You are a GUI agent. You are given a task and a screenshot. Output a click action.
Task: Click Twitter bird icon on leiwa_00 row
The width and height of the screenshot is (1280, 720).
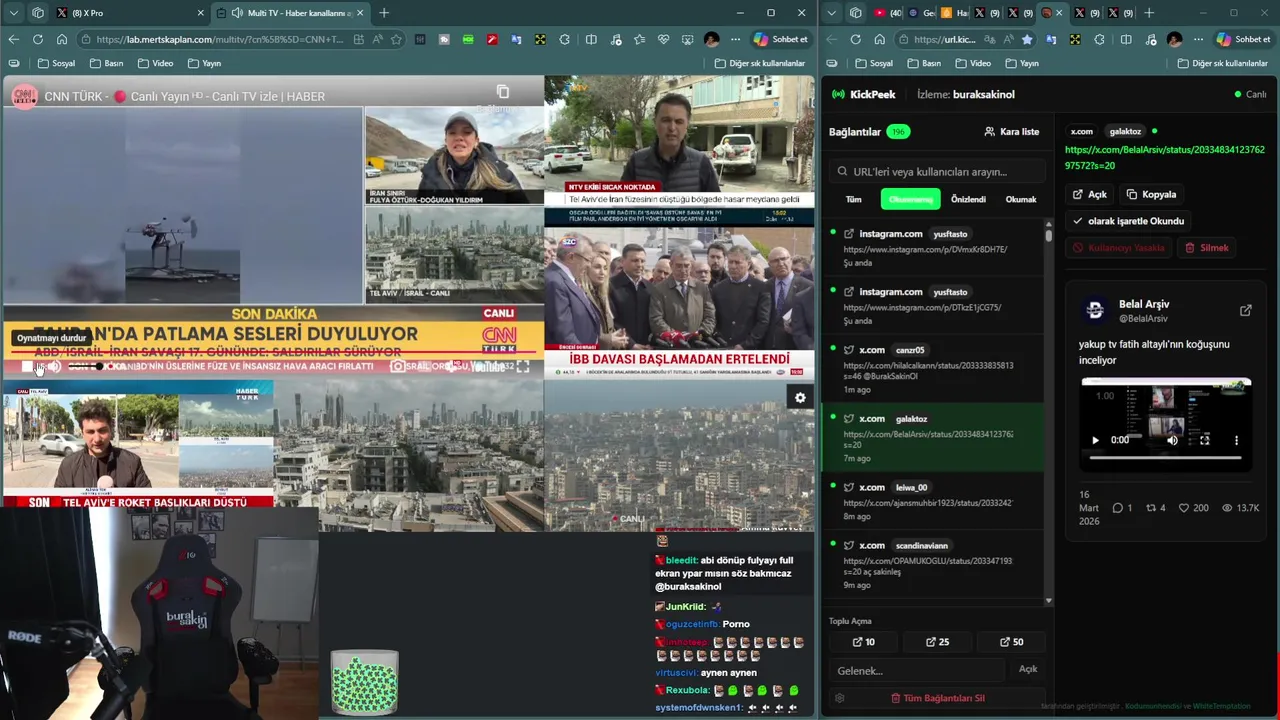[x=849, y=487]
